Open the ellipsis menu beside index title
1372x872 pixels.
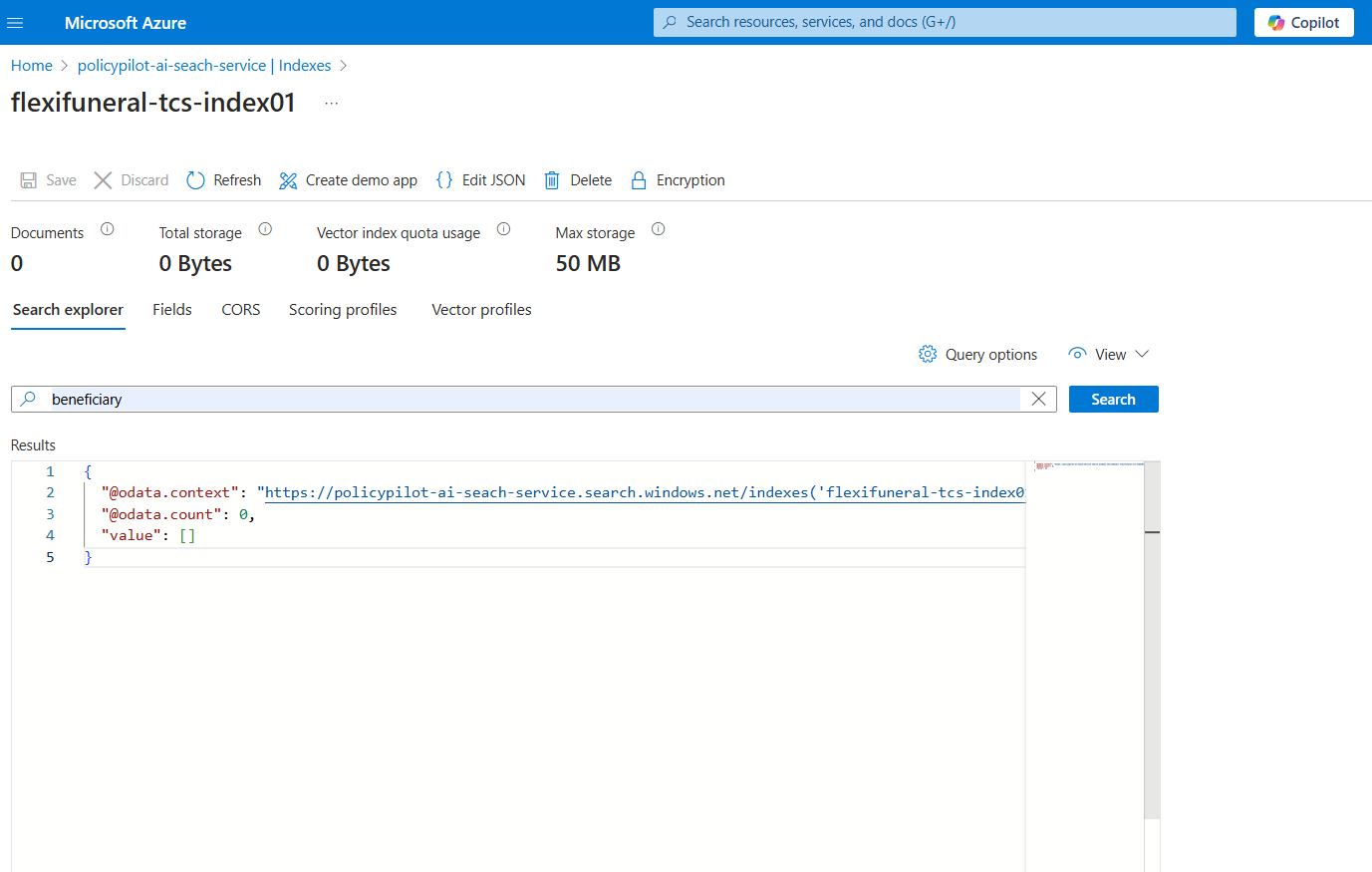332,103
